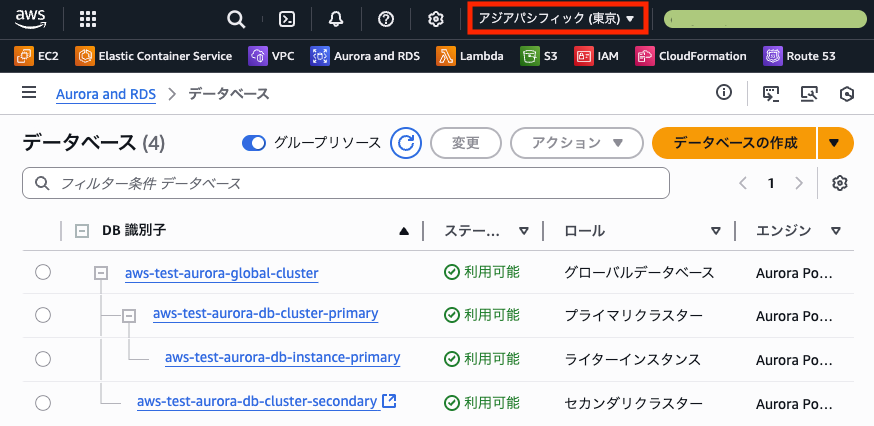Open S3 service shortcut
The image size is (874, 426).
(x=539, y=56)
